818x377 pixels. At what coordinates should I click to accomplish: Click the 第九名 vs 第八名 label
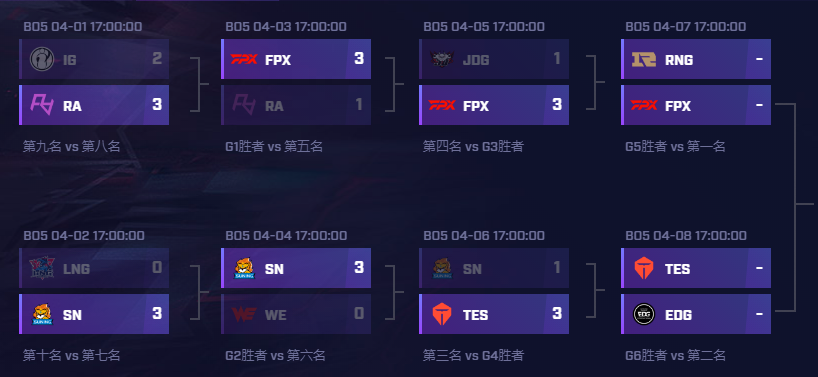tap(71, 147)
